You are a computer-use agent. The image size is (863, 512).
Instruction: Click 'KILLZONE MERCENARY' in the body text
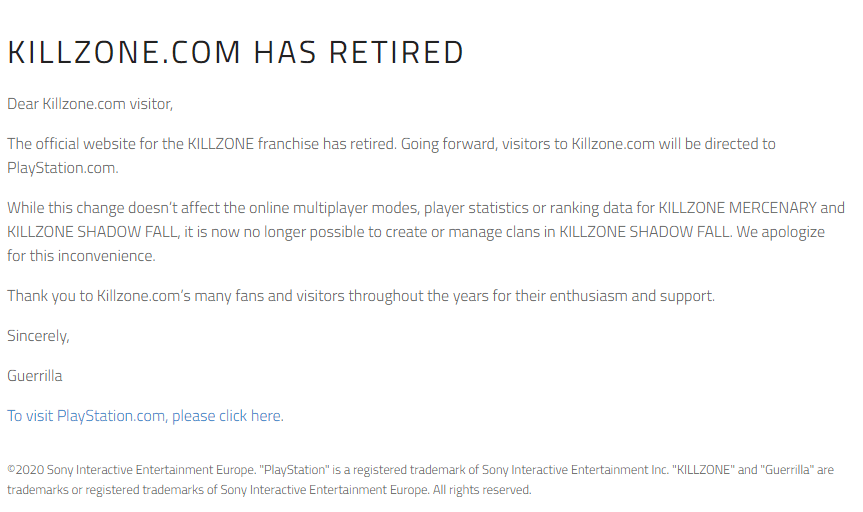coord(738,208)
